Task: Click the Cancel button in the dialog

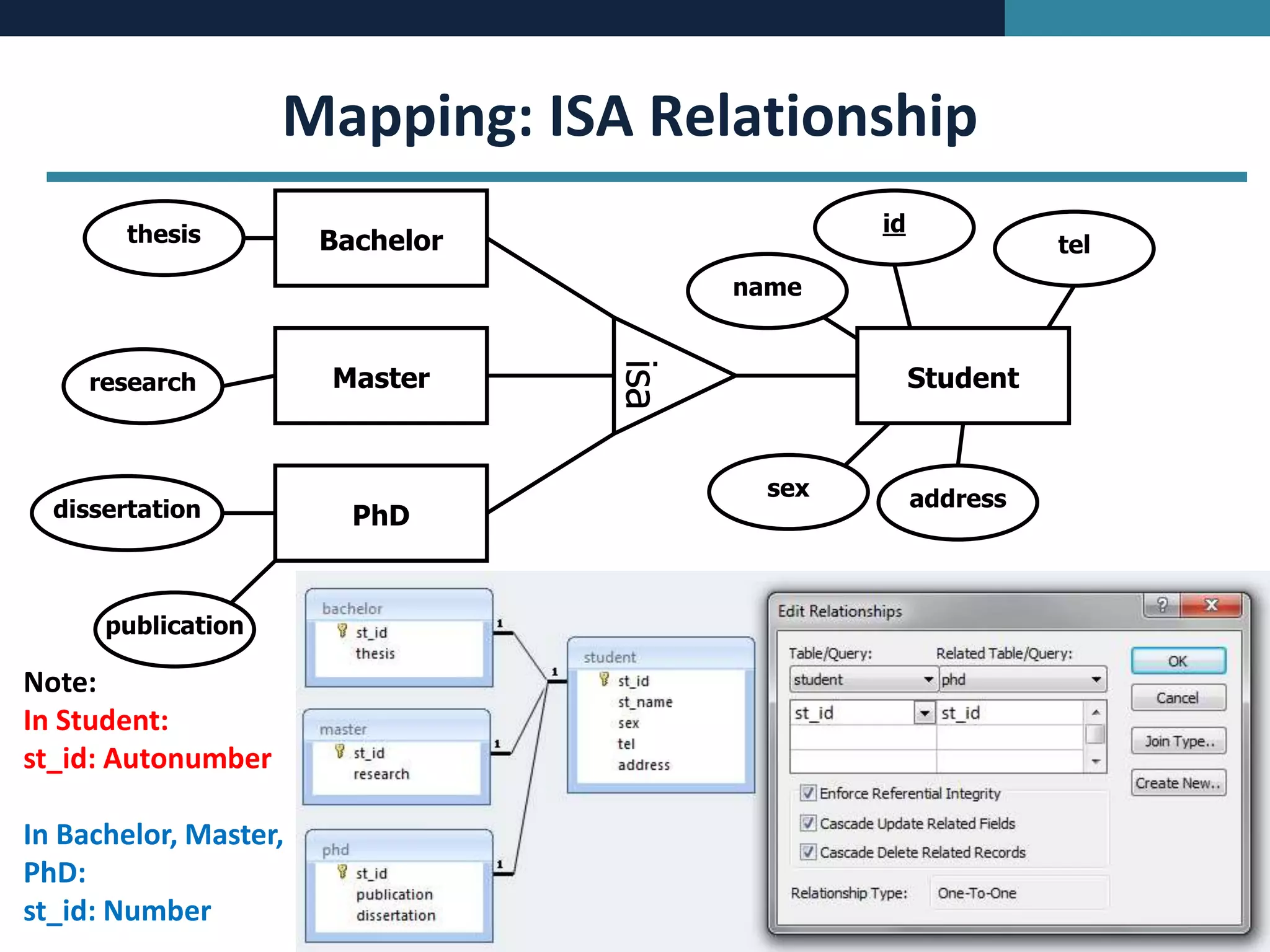Action: tap(1178, 698)
